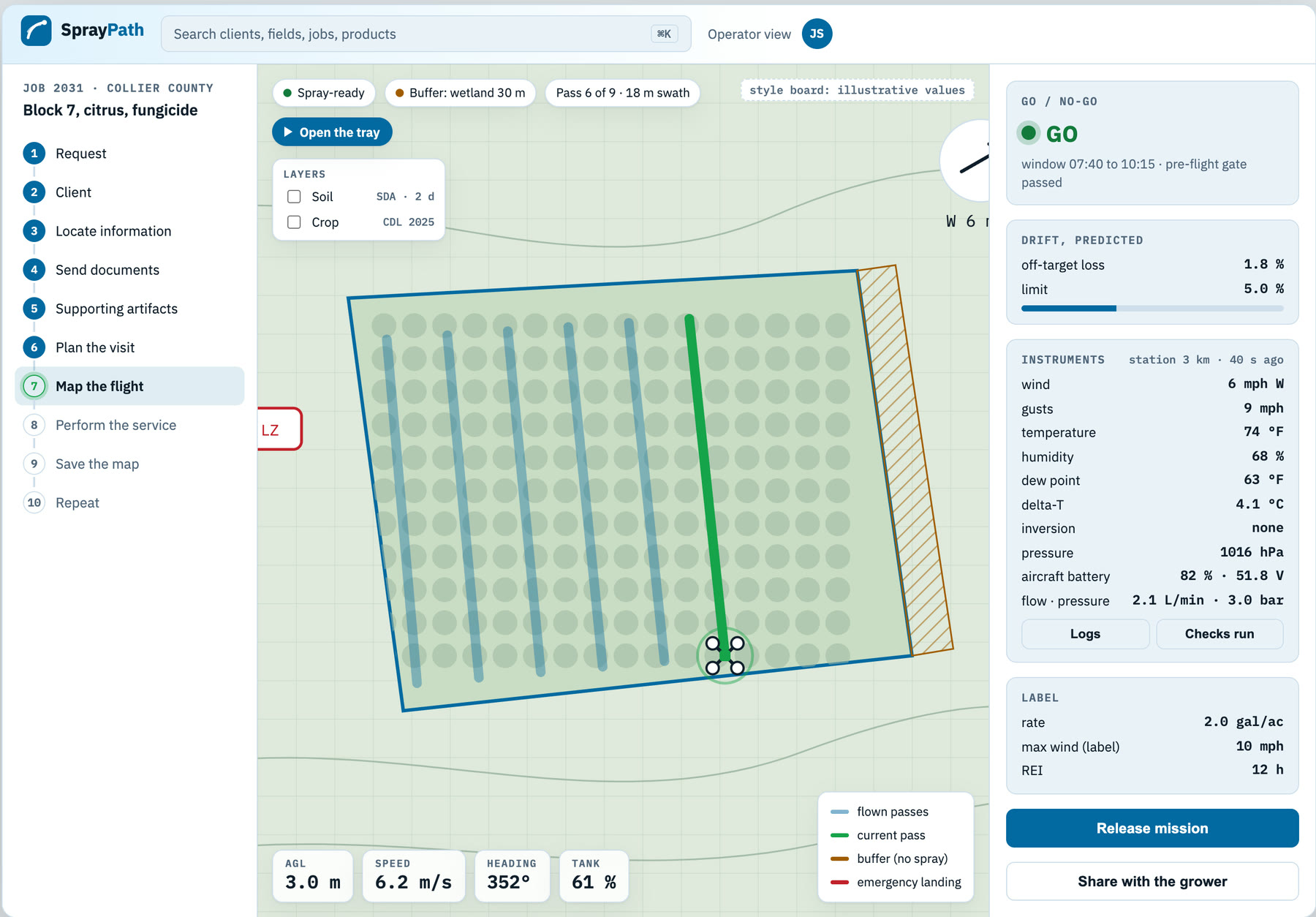Click the max wind (label) 10 mph value
1316x917 pixels.
1260,746
